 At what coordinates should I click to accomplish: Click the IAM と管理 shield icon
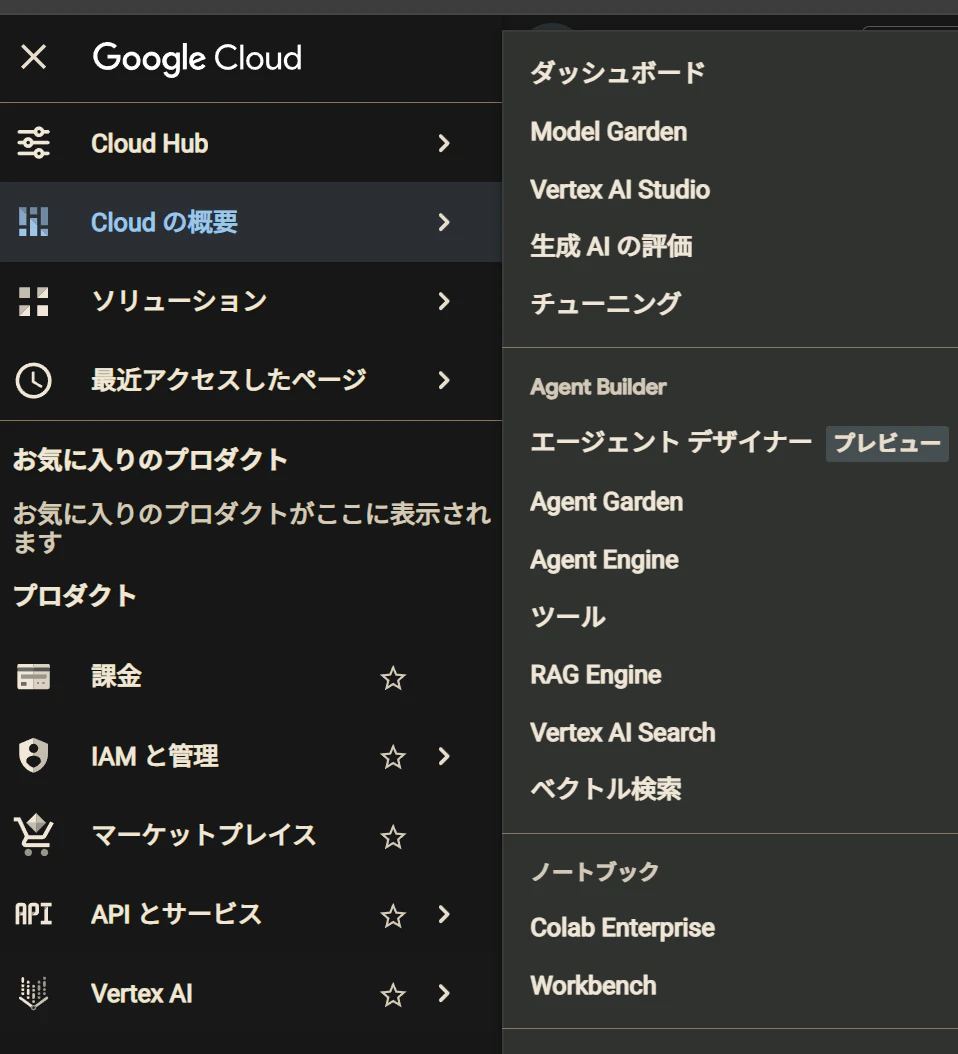34,756
